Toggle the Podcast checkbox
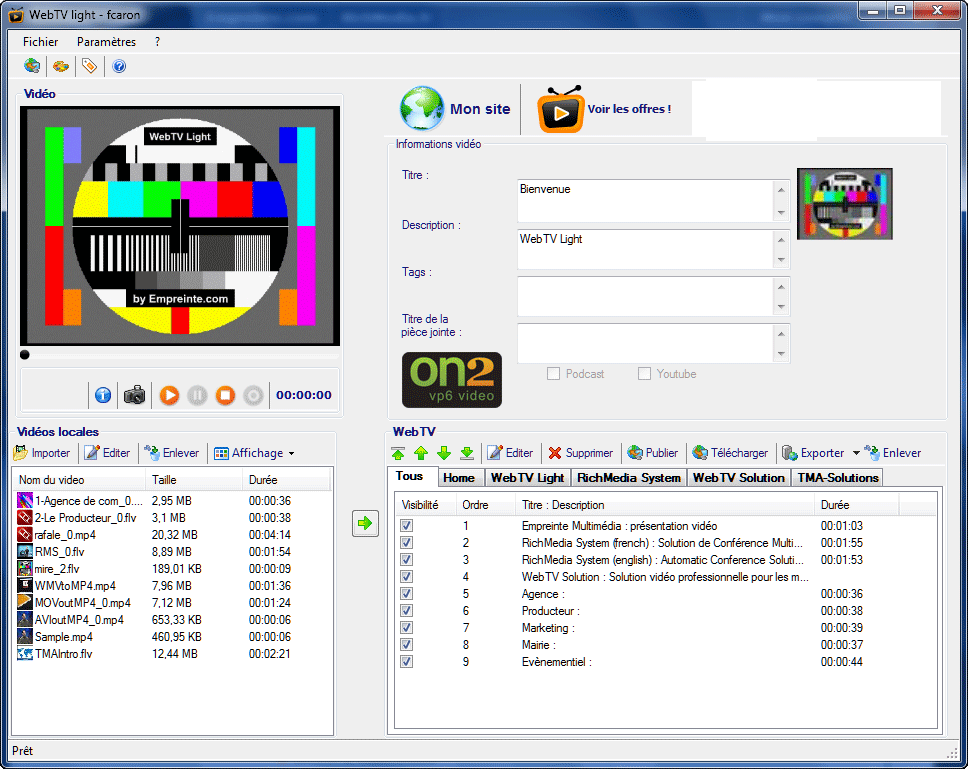The height and width of the screenshot is (769, 968). point(554,374)
